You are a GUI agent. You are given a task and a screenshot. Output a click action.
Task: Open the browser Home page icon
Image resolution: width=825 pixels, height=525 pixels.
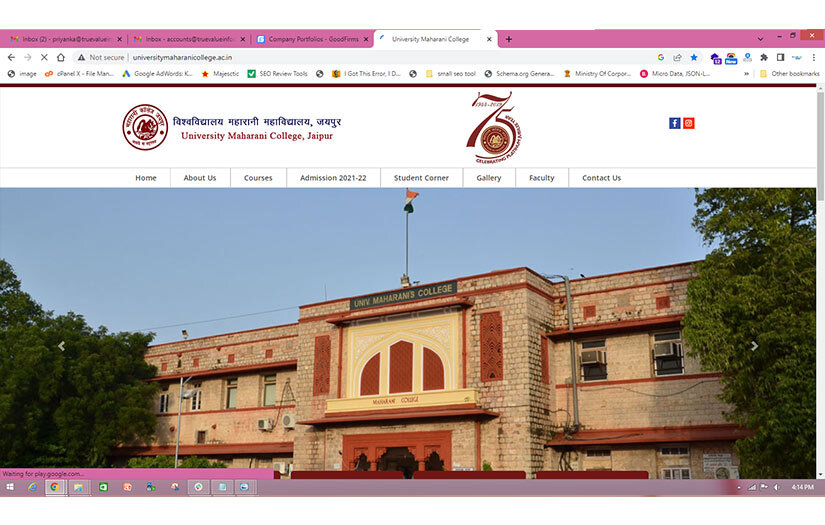[x=61, y=57]
